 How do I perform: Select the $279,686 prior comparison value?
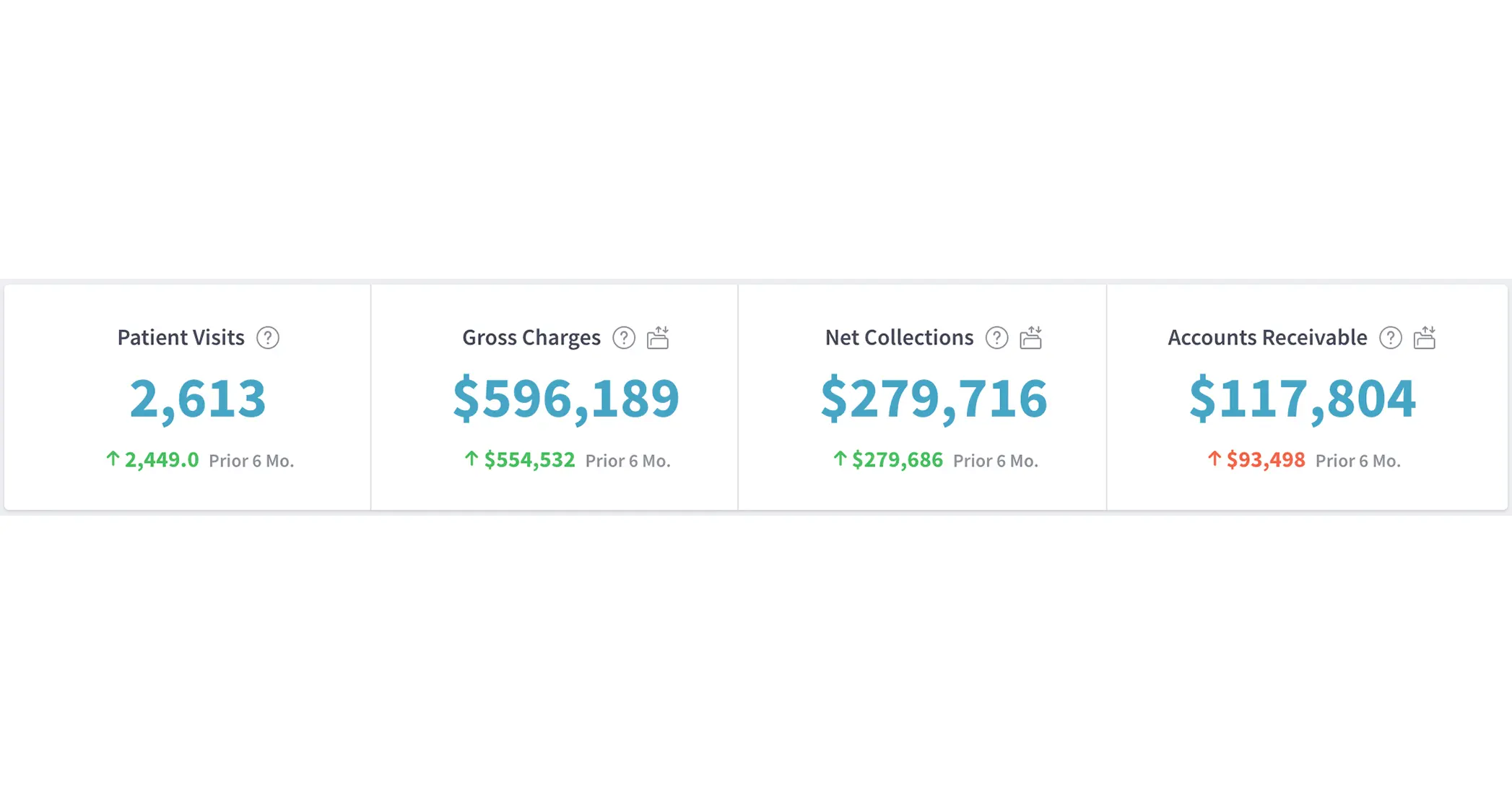coord(897,460)
